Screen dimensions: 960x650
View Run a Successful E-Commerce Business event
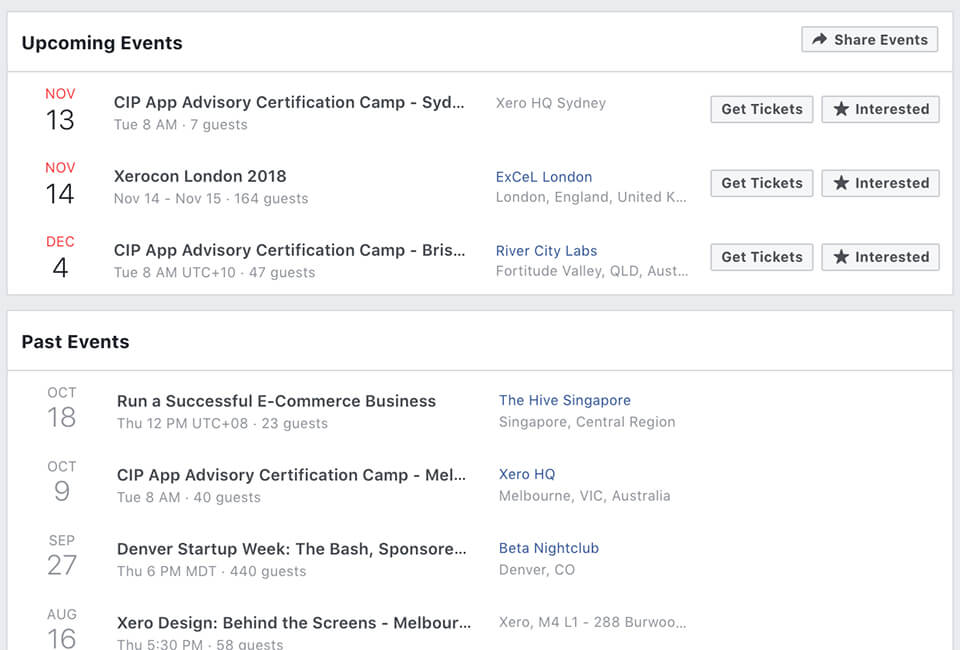(276, 401)
